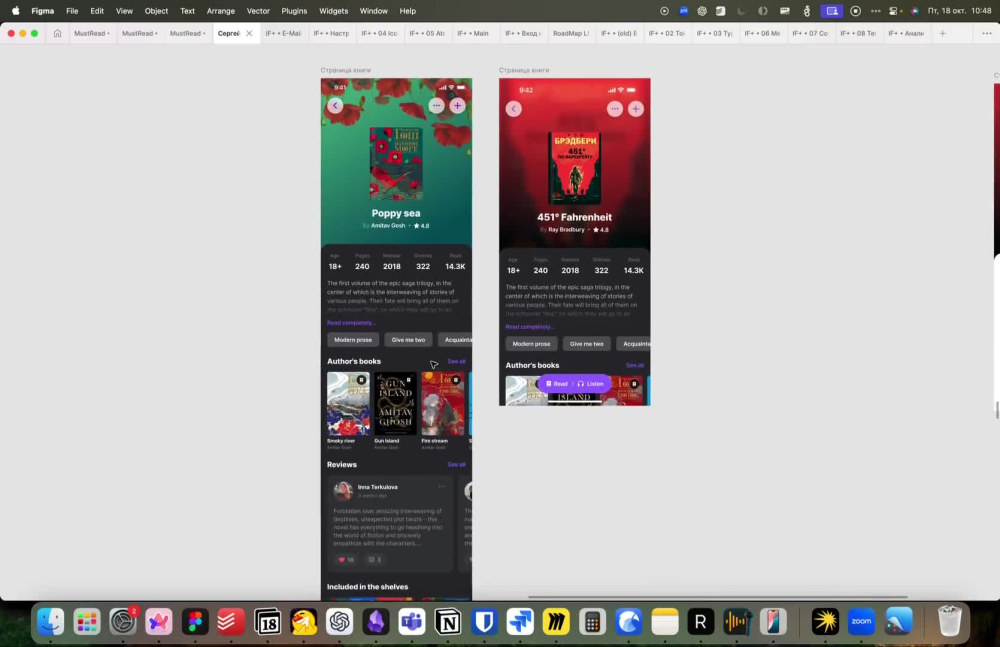
Task: Click plus circle in Fahrenheit frame
Action: (x=636, y=109)
